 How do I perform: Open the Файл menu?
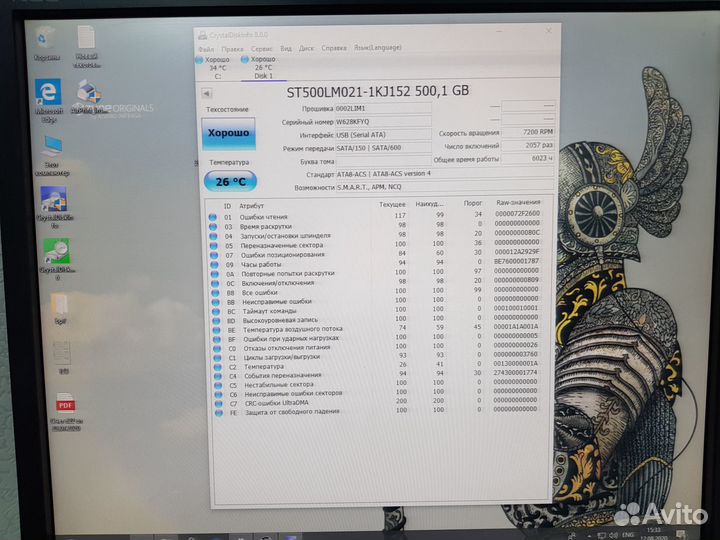[x=205, y=47]
